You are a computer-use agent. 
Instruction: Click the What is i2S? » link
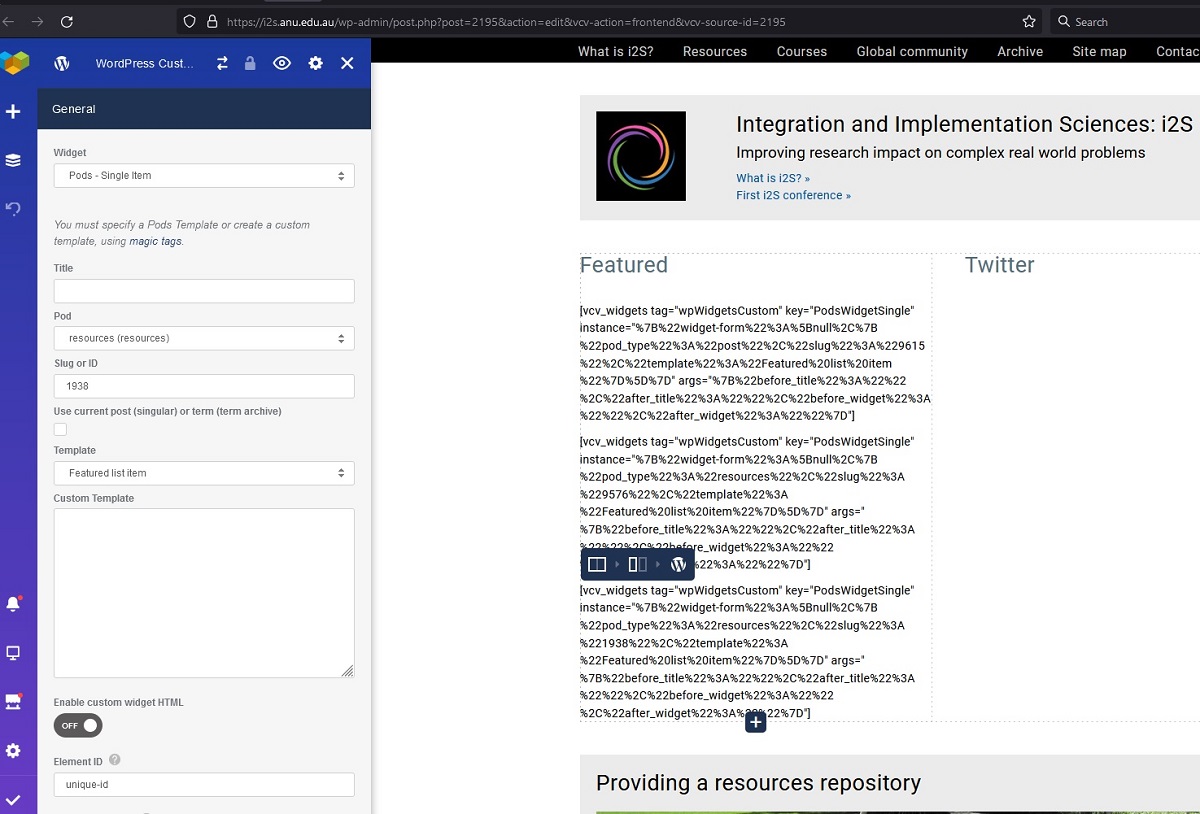[x=773, y=178]
